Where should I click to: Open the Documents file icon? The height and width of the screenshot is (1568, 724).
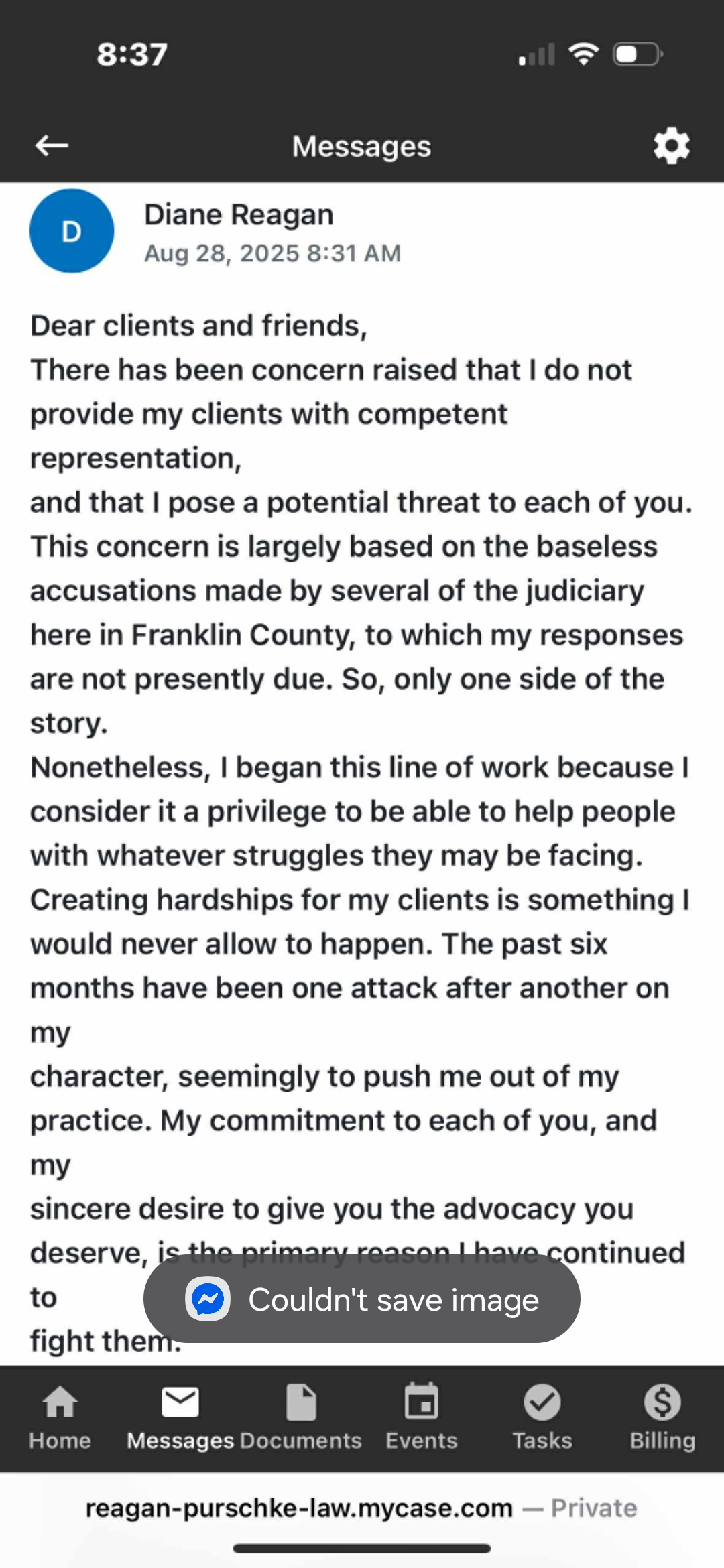tap(301, 1402)
